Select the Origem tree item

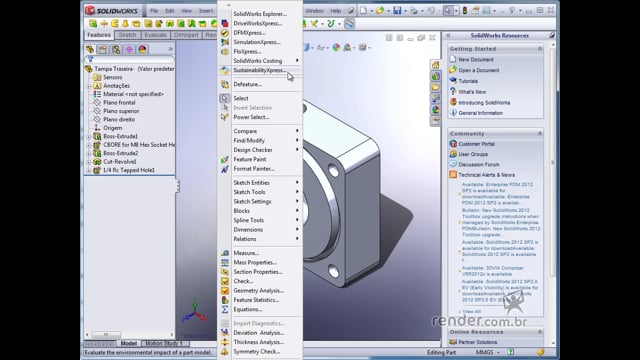coord(113,128)
